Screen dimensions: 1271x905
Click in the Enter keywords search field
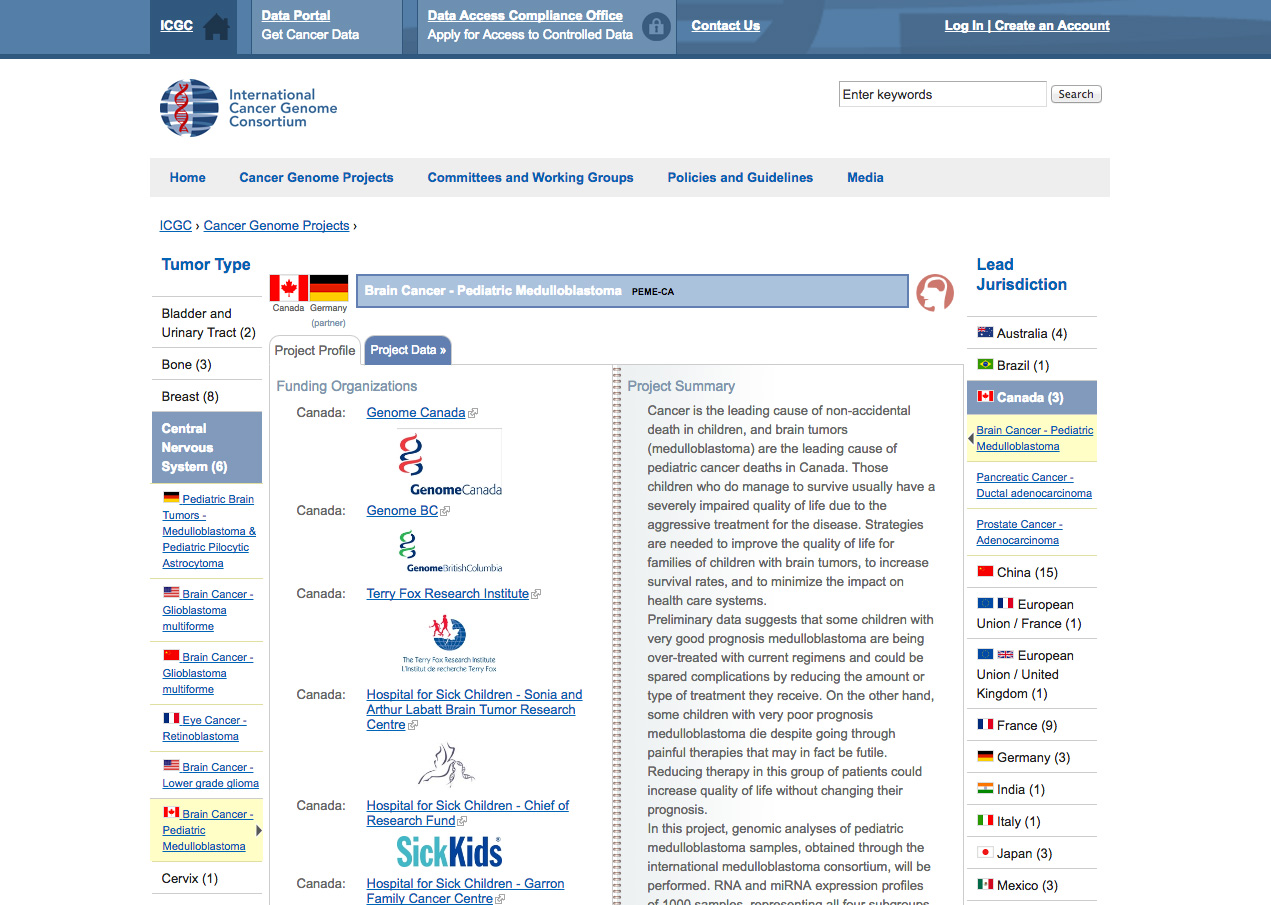[942, 95]
